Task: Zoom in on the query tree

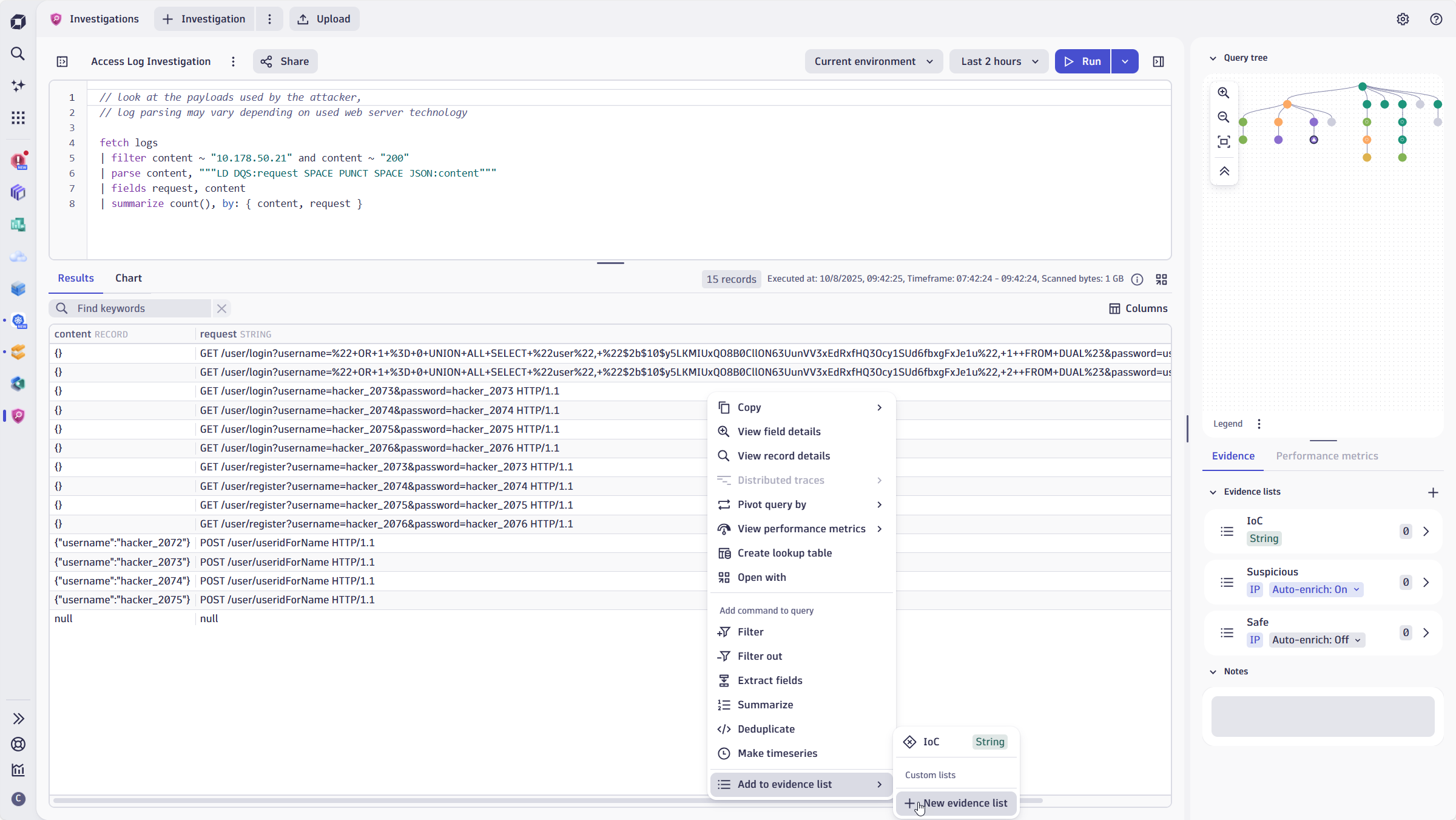Action: [x=1224, y=93]
